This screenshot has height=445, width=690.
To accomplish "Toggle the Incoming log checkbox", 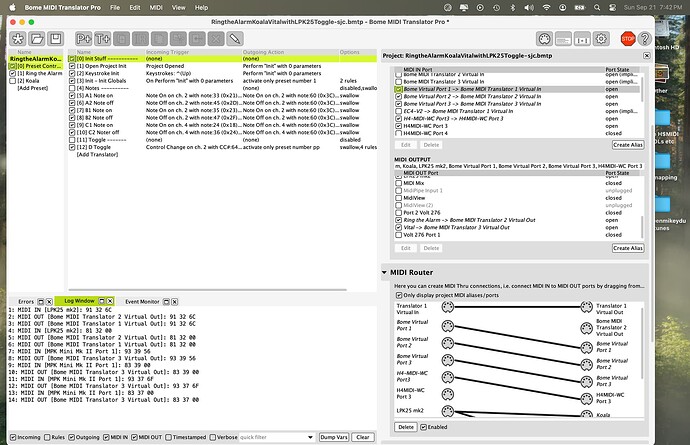I will coord(13,437).
